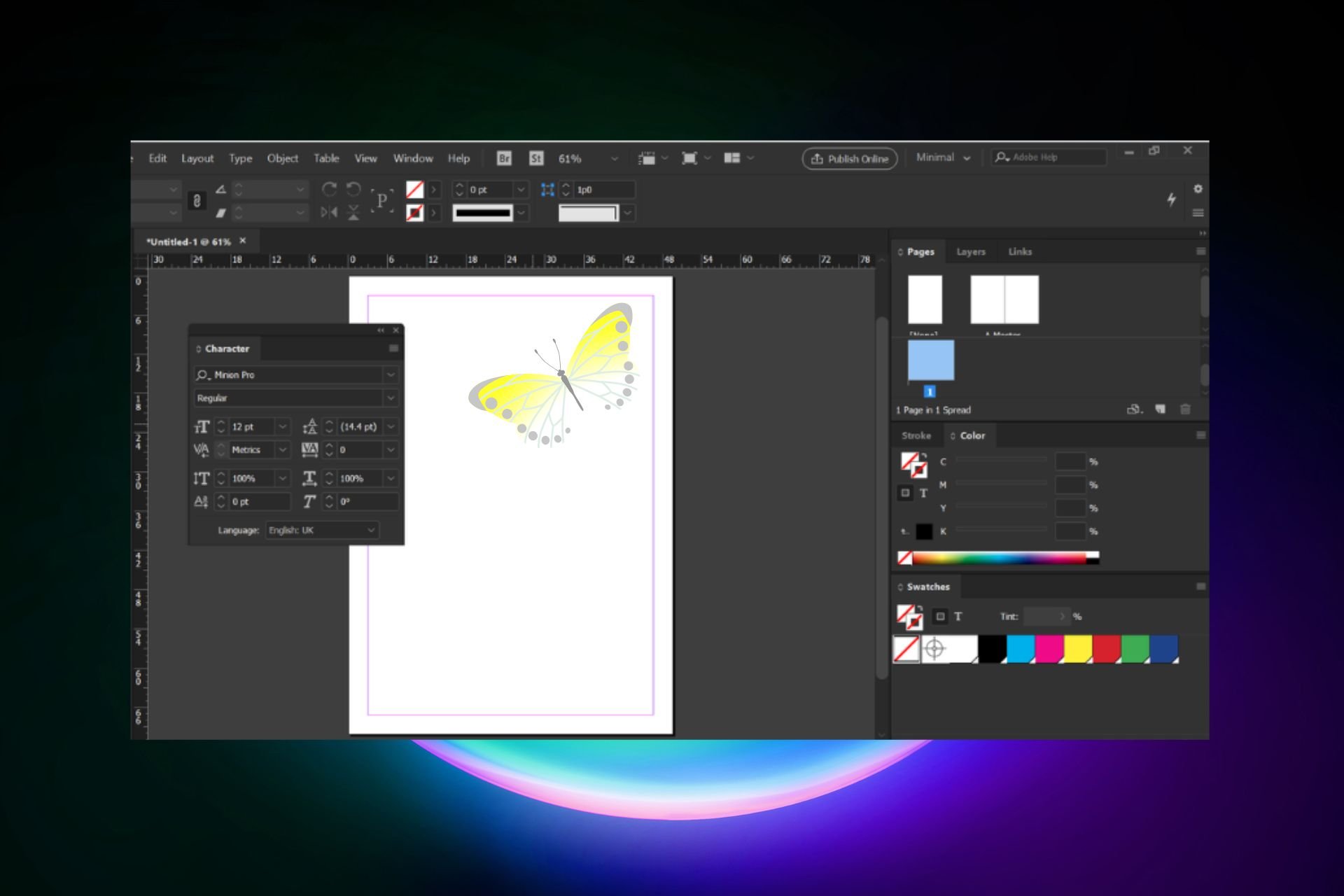Toggle the constrain proportions chain-link icon
This screenshot has height=896, width=1344.
coord(197,201)
